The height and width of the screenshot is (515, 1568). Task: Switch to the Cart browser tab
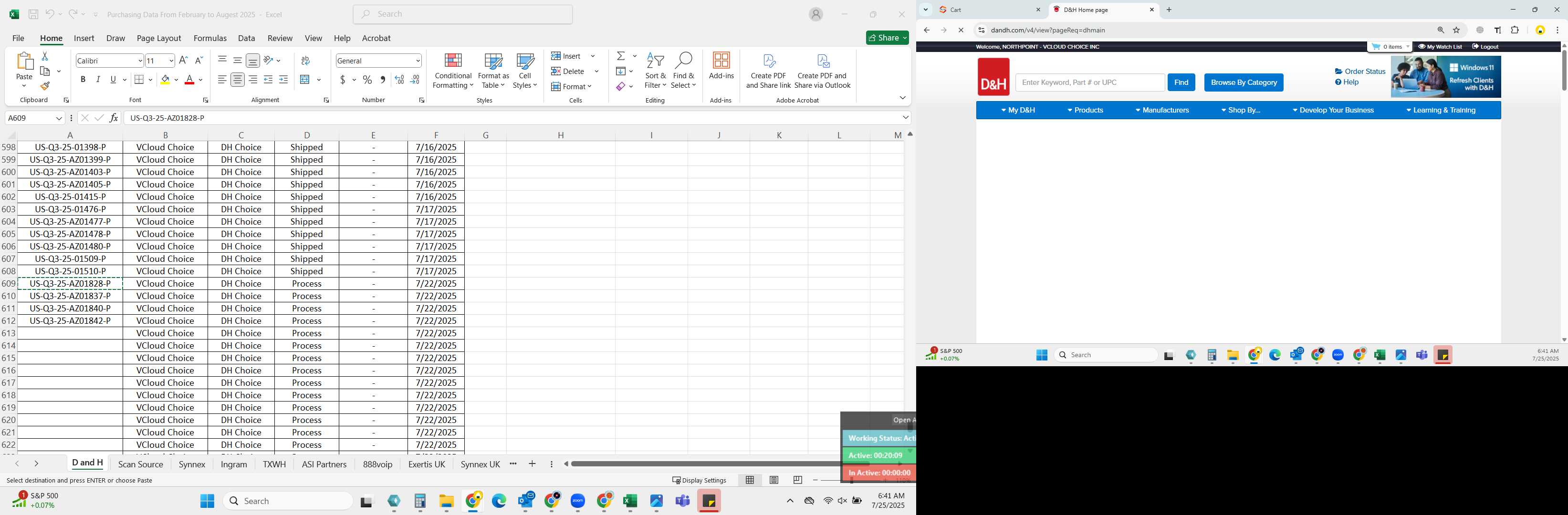click(x=989, y=10)
